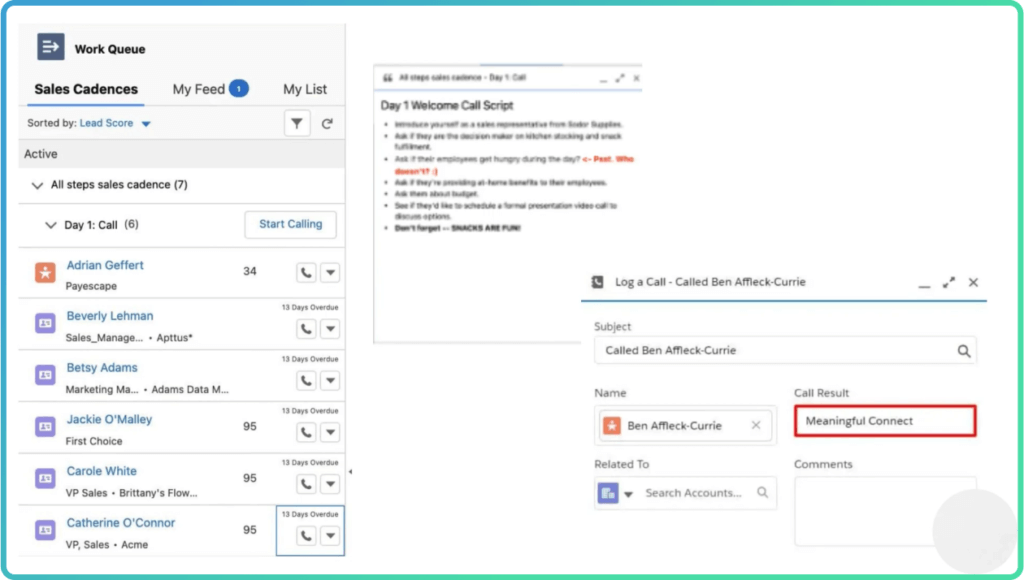Remove Ben Affleck-Currie from Name field
Image resolution: width=1024 pixels, height=580 pixels.
tap(756, 425)
